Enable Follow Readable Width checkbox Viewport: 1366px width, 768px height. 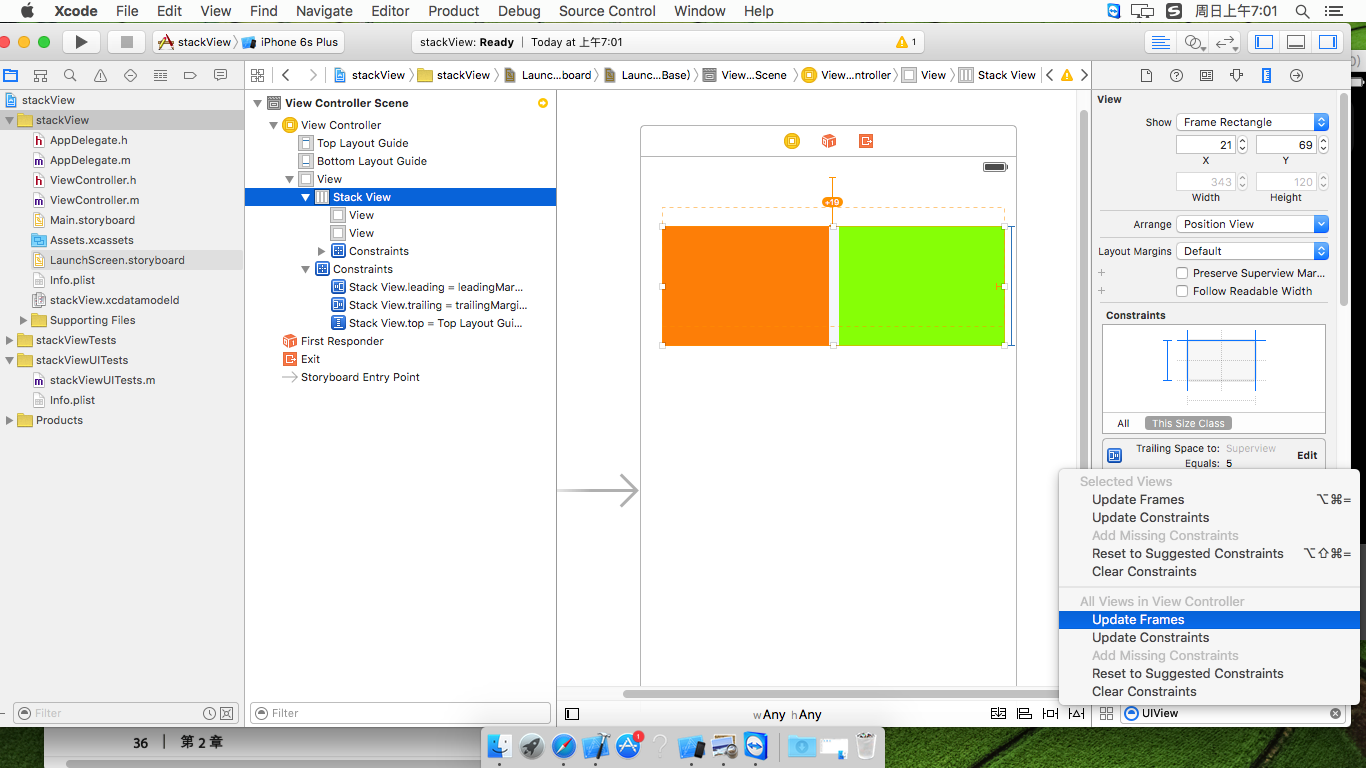pos(1182,291)
